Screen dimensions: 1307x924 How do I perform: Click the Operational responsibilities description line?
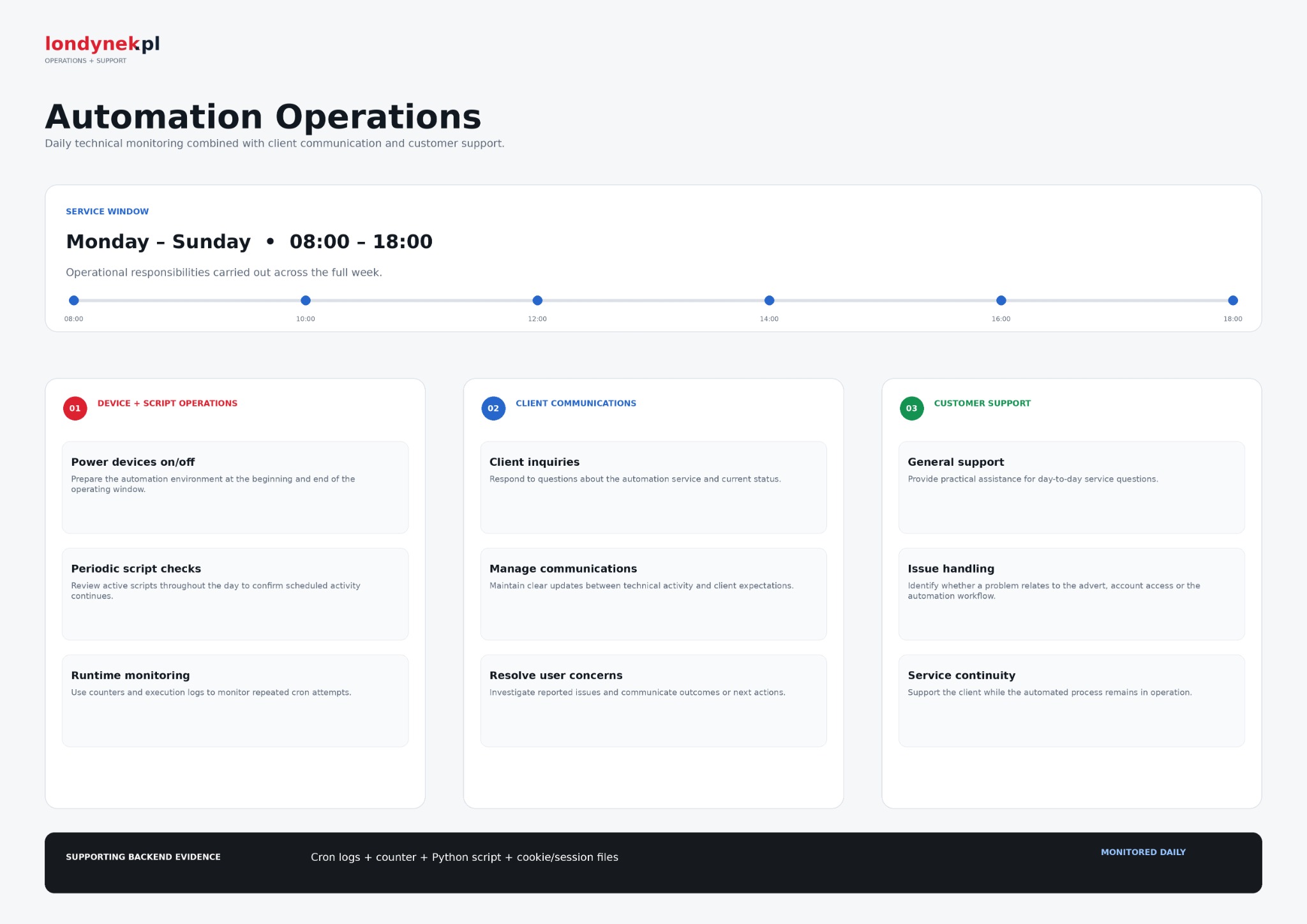pos(224,272)
